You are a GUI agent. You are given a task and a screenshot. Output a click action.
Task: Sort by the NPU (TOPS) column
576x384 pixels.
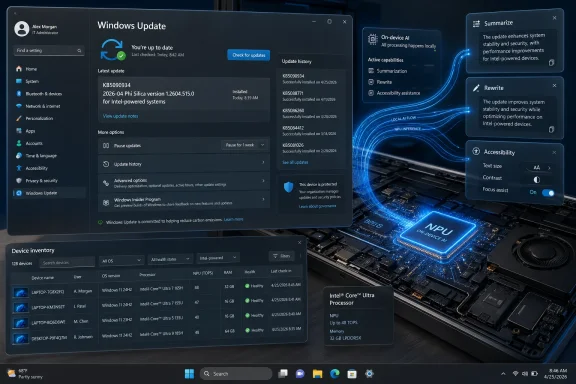click(x=203, y=273)
